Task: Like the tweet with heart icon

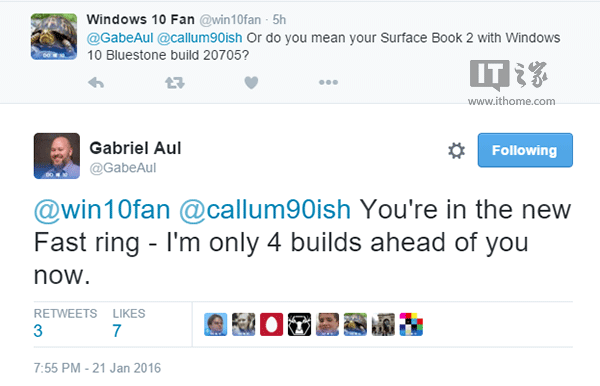Action: [251, 82]
